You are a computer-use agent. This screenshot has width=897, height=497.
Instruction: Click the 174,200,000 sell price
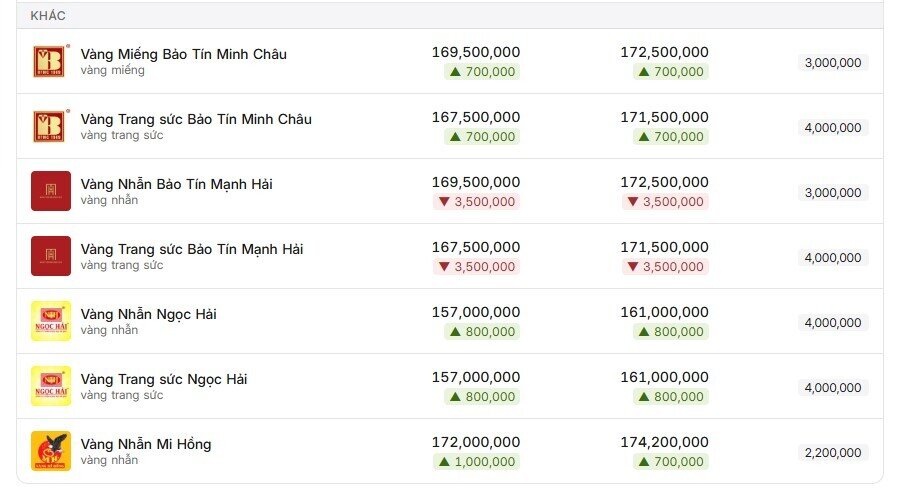pyautogui.click(x=665, y=442)
